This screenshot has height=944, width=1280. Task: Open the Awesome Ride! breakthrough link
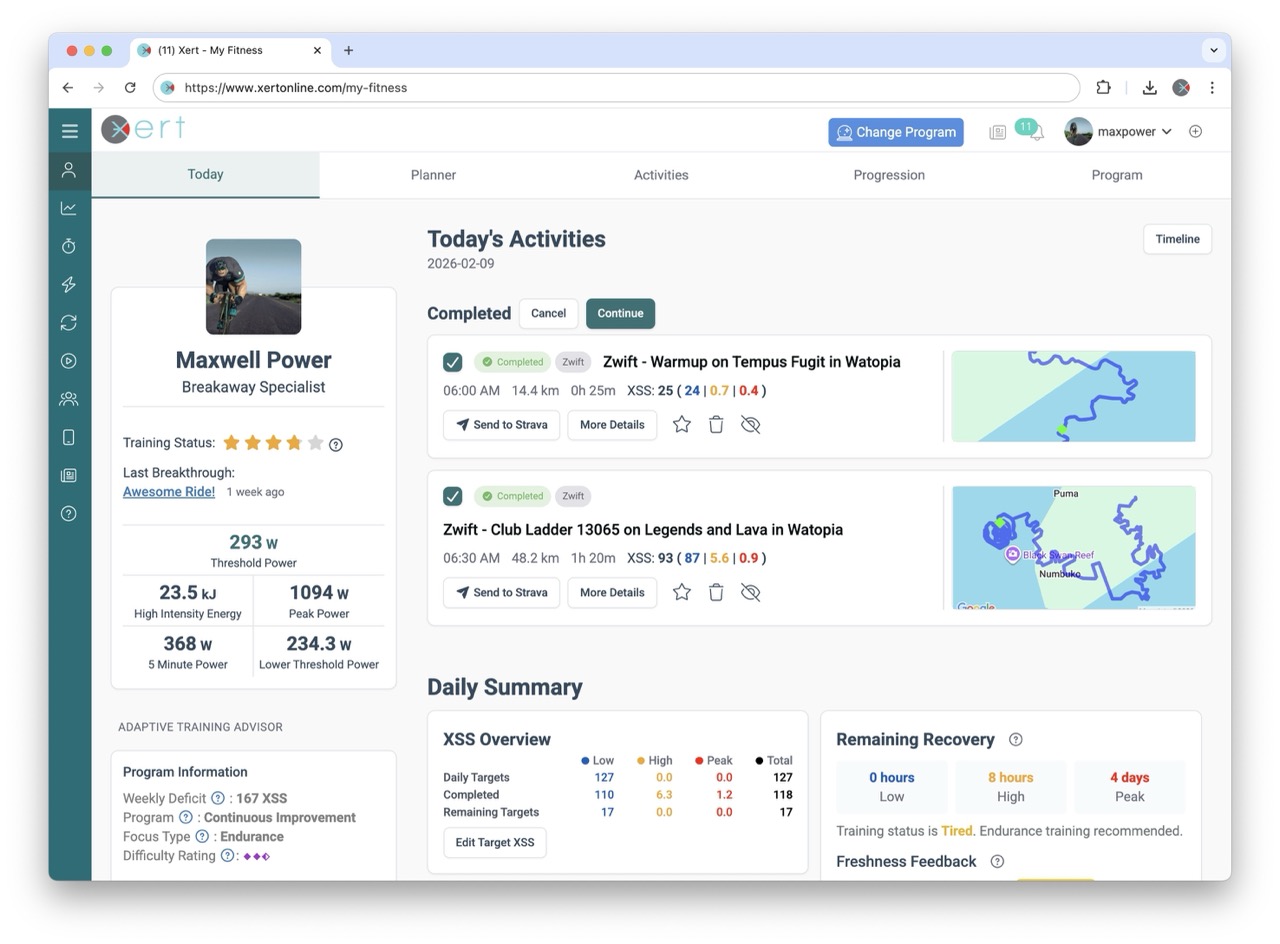(x=168, y=492)
